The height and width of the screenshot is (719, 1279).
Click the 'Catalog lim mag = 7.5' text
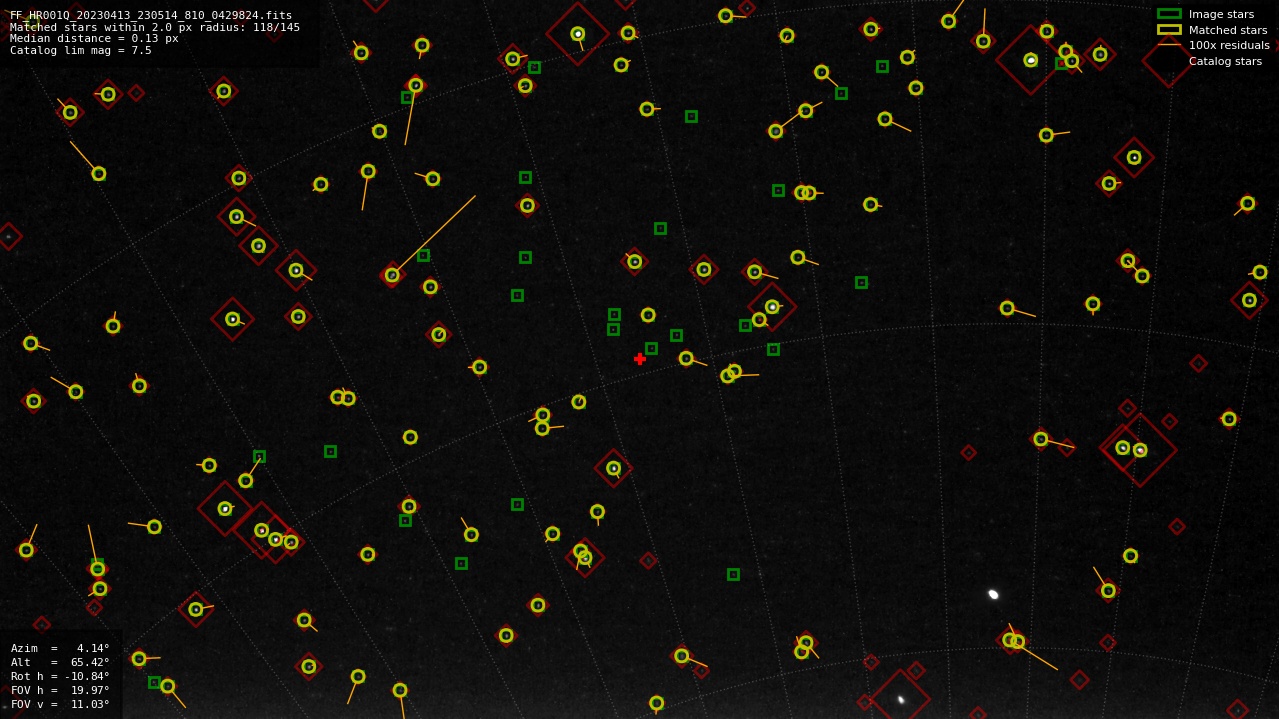[x=81, y=50]
